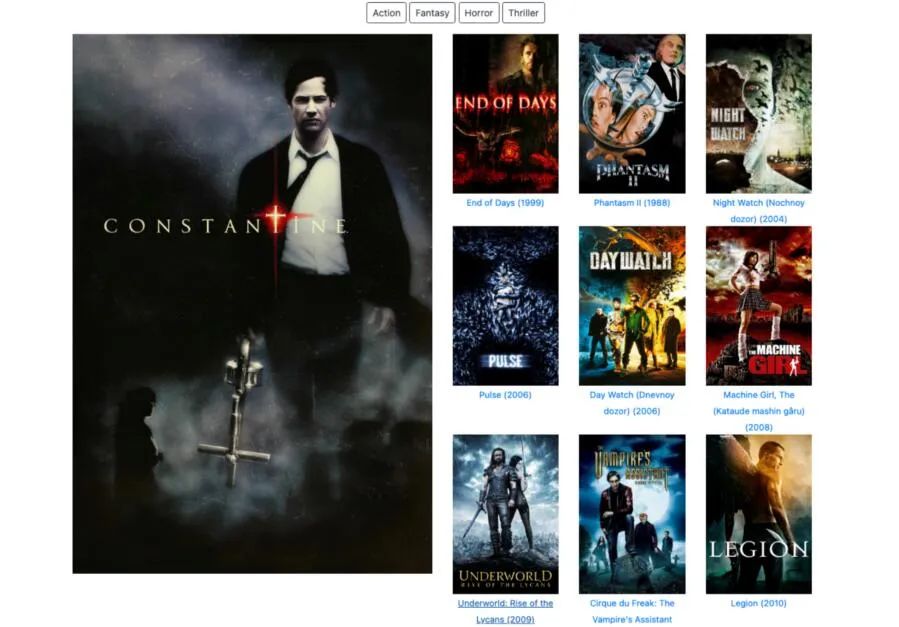
Task: Open the End of Days poster thumbnail
Action: [505, 113]
